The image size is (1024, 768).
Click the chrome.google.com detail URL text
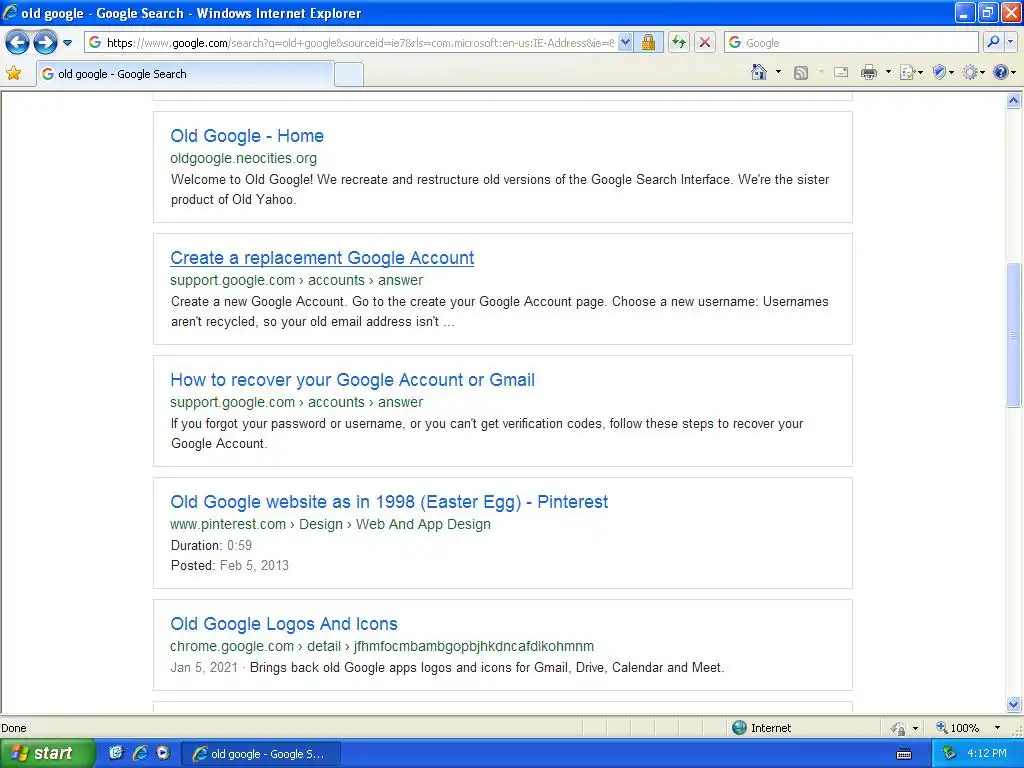click(x=382, y=647)
